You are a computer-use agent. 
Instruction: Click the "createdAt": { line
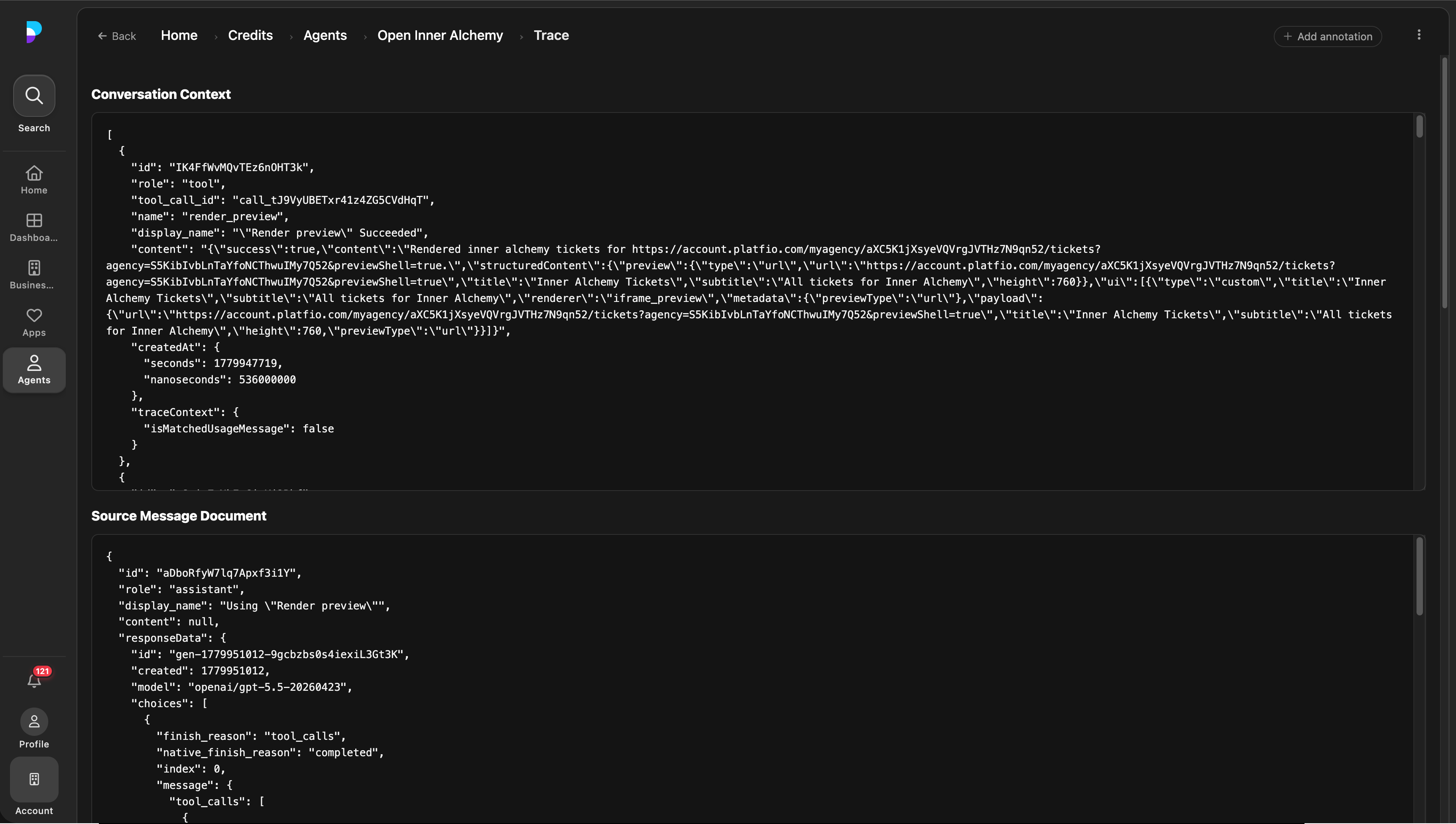[175, 347]
